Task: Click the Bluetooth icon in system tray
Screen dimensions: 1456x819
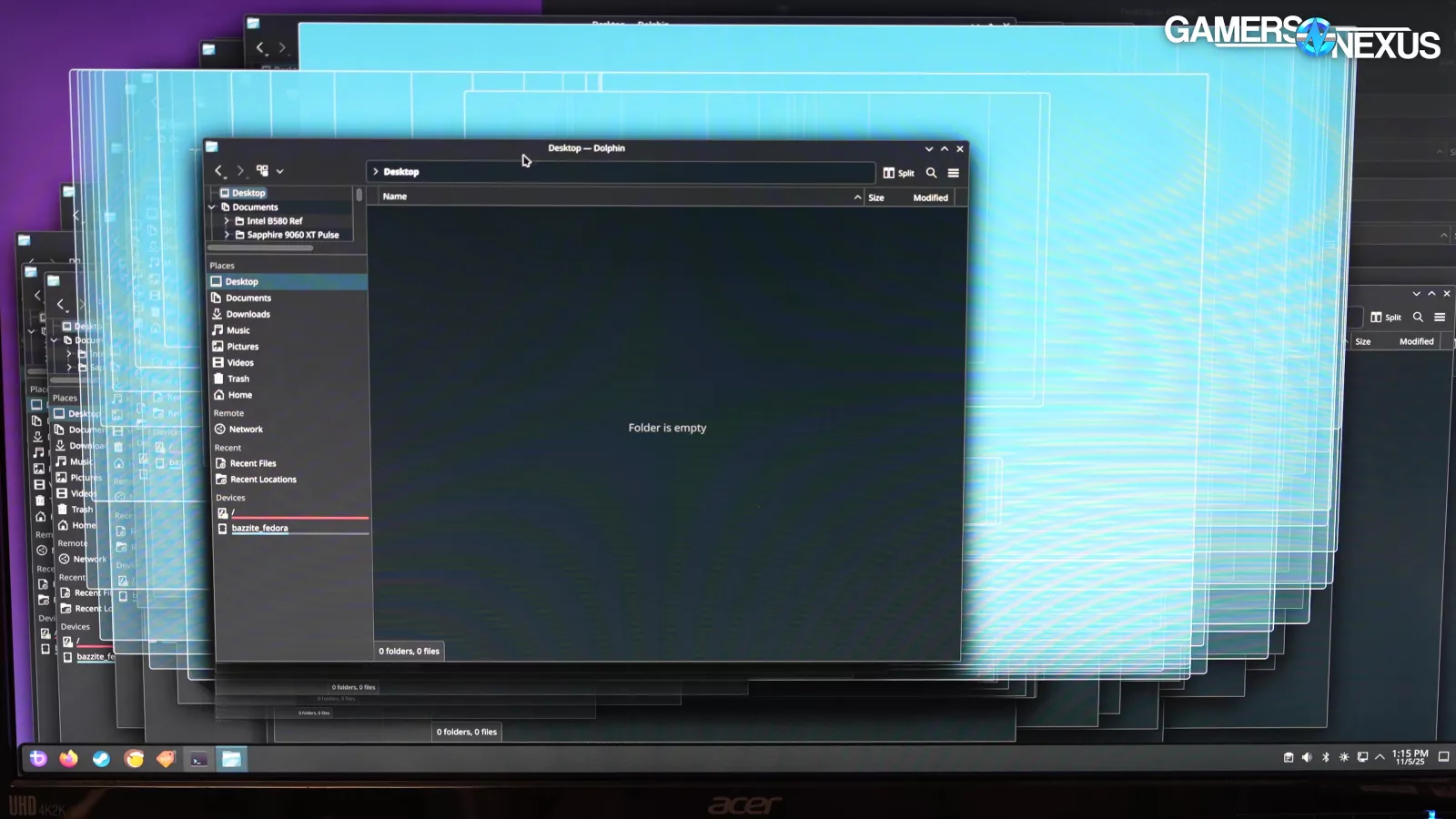Action: pyautogui.click(x=1325, y=757)
